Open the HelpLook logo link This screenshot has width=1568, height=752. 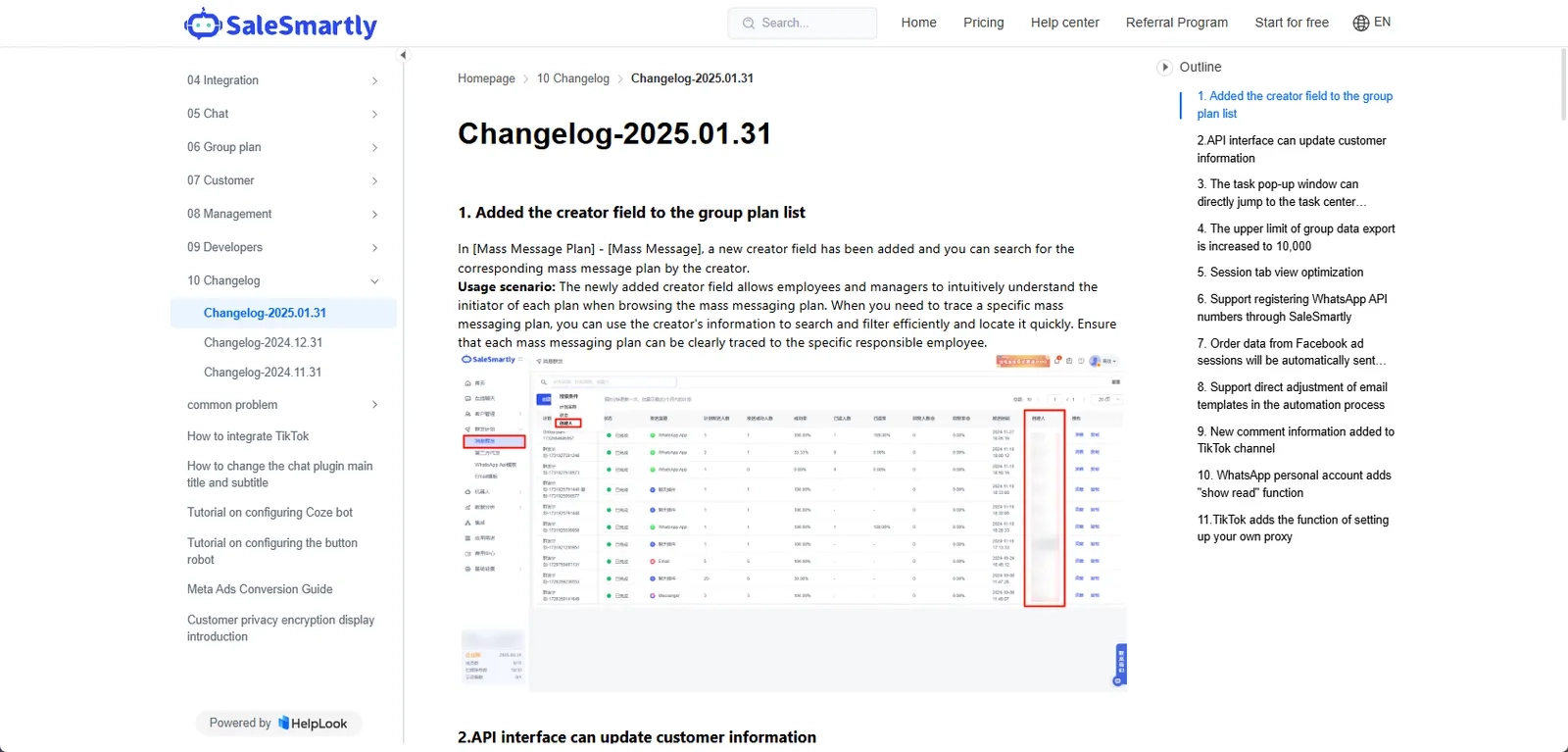click(x=313, y=724)
